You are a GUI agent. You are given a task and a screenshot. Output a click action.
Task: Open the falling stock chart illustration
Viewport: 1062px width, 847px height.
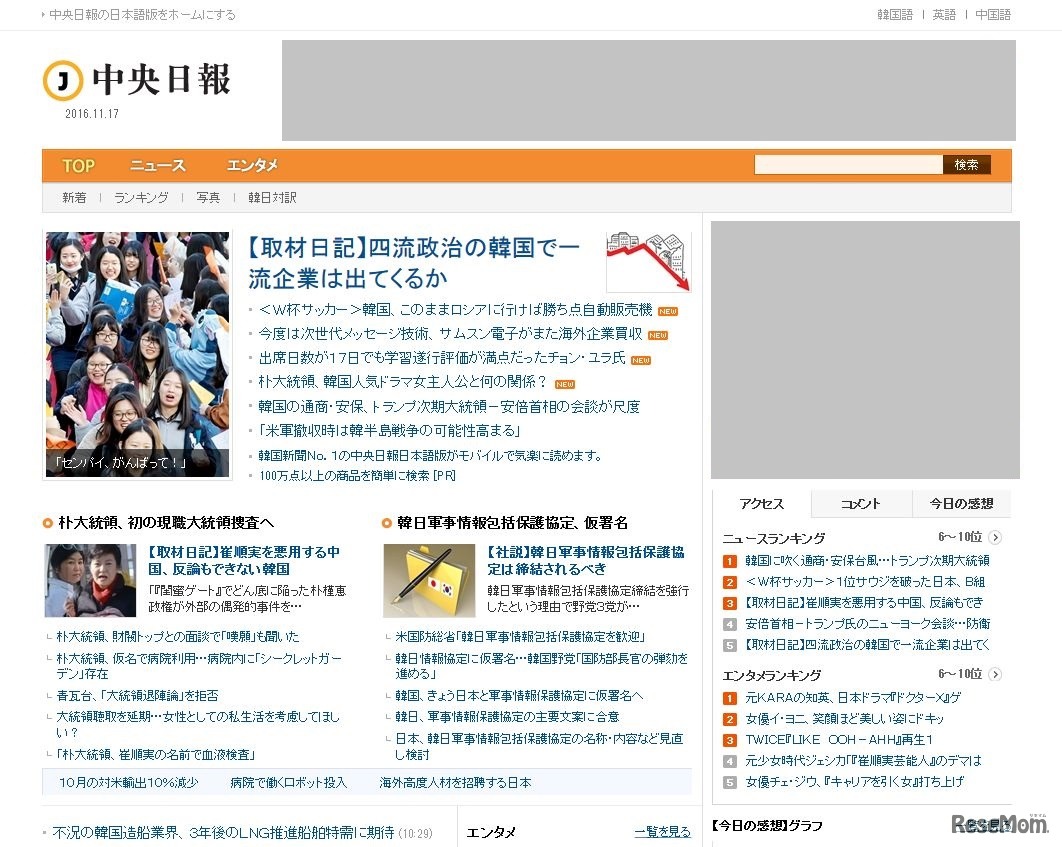tap(649, 262)
